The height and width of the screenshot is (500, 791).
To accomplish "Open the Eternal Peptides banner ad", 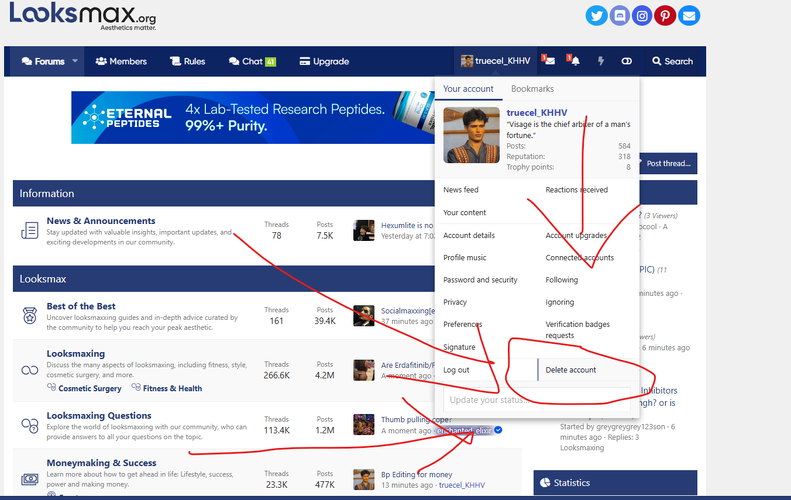I will [x=253, y=118].
